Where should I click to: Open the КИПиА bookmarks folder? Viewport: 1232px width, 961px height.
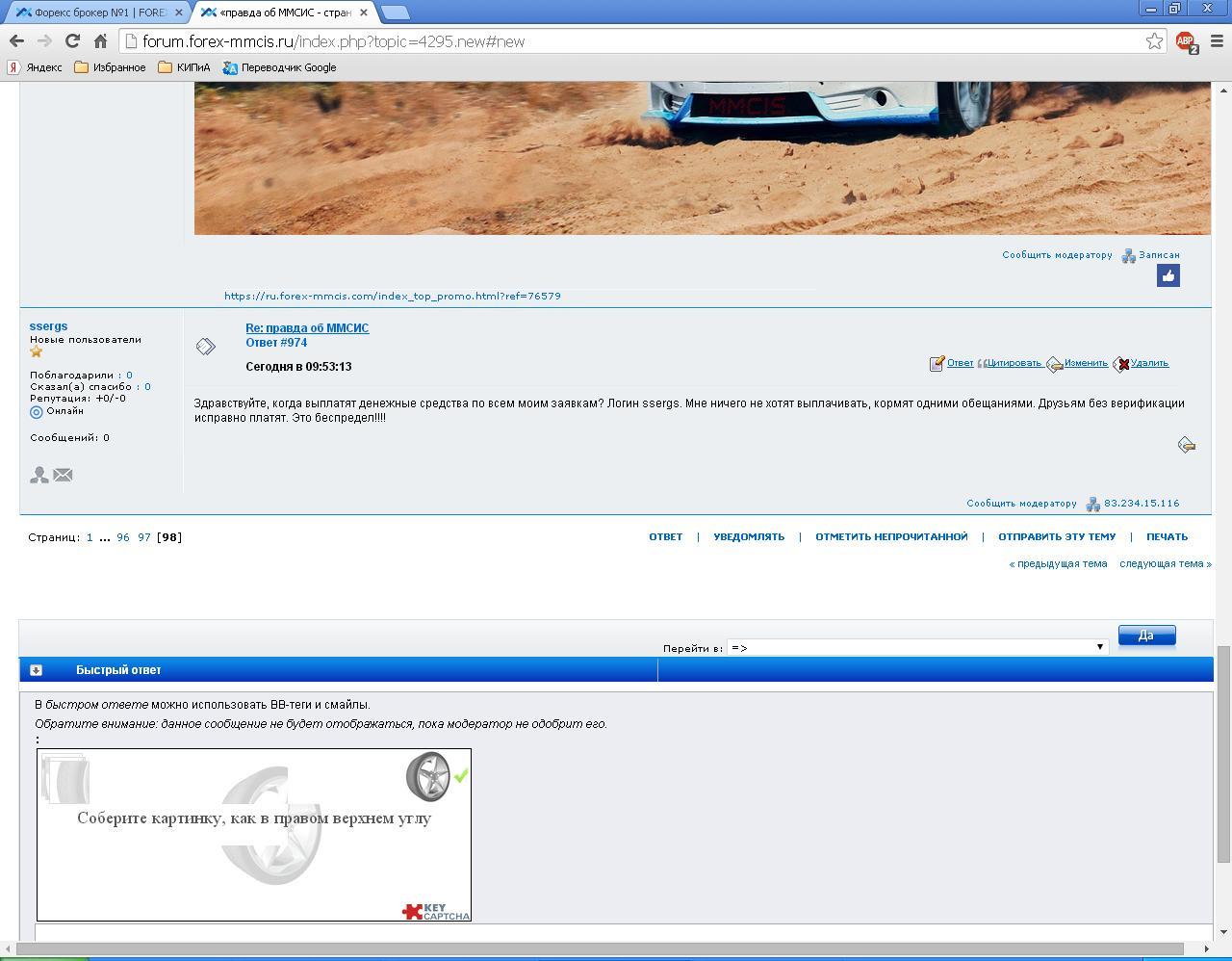184,67
